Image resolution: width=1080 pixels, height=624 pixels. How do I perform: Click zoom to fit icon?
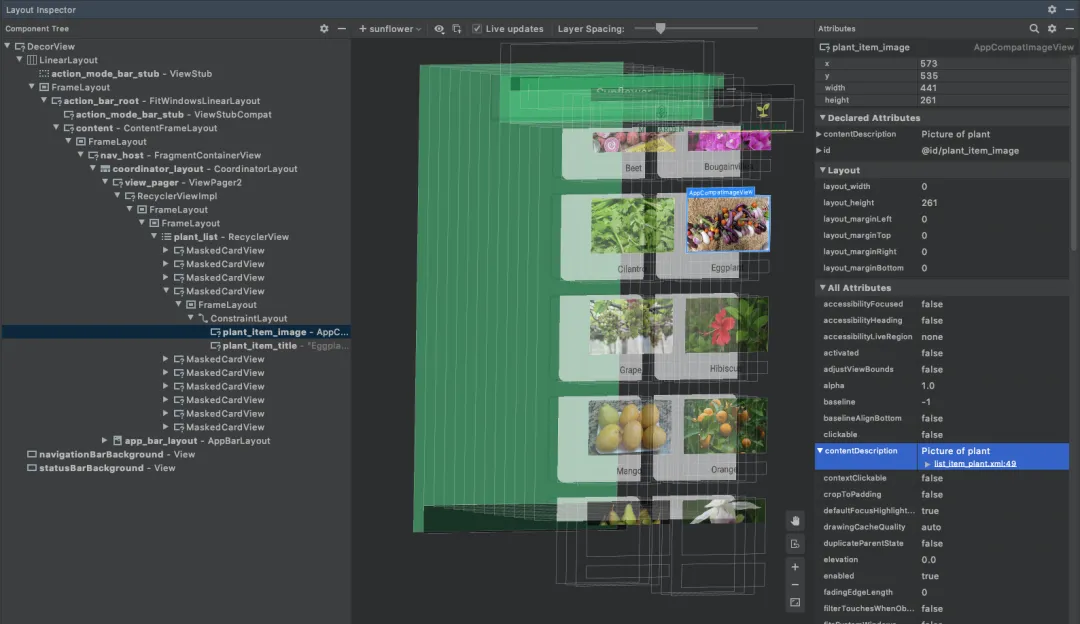click(x=795, y=603)
